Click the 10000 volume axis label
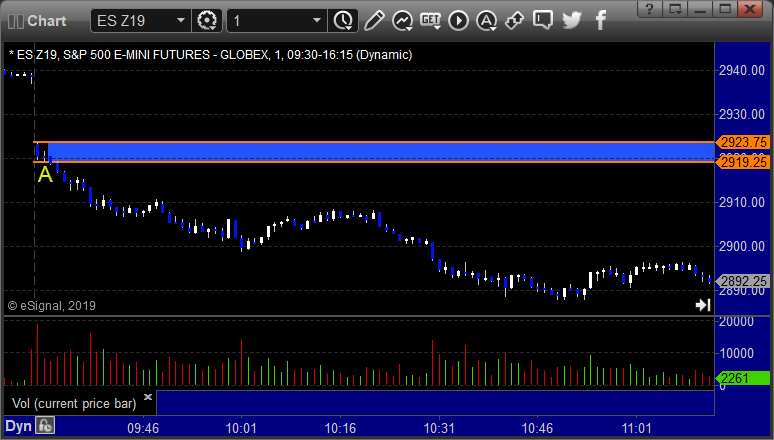This screenshot has width=774, height=440. click(736, 353)
